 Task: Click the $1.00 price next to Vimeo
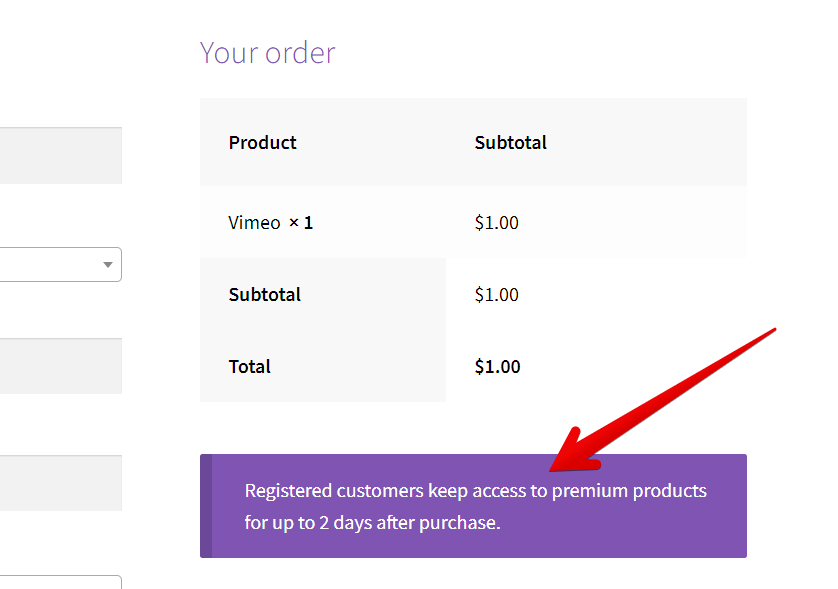[496, 222]
